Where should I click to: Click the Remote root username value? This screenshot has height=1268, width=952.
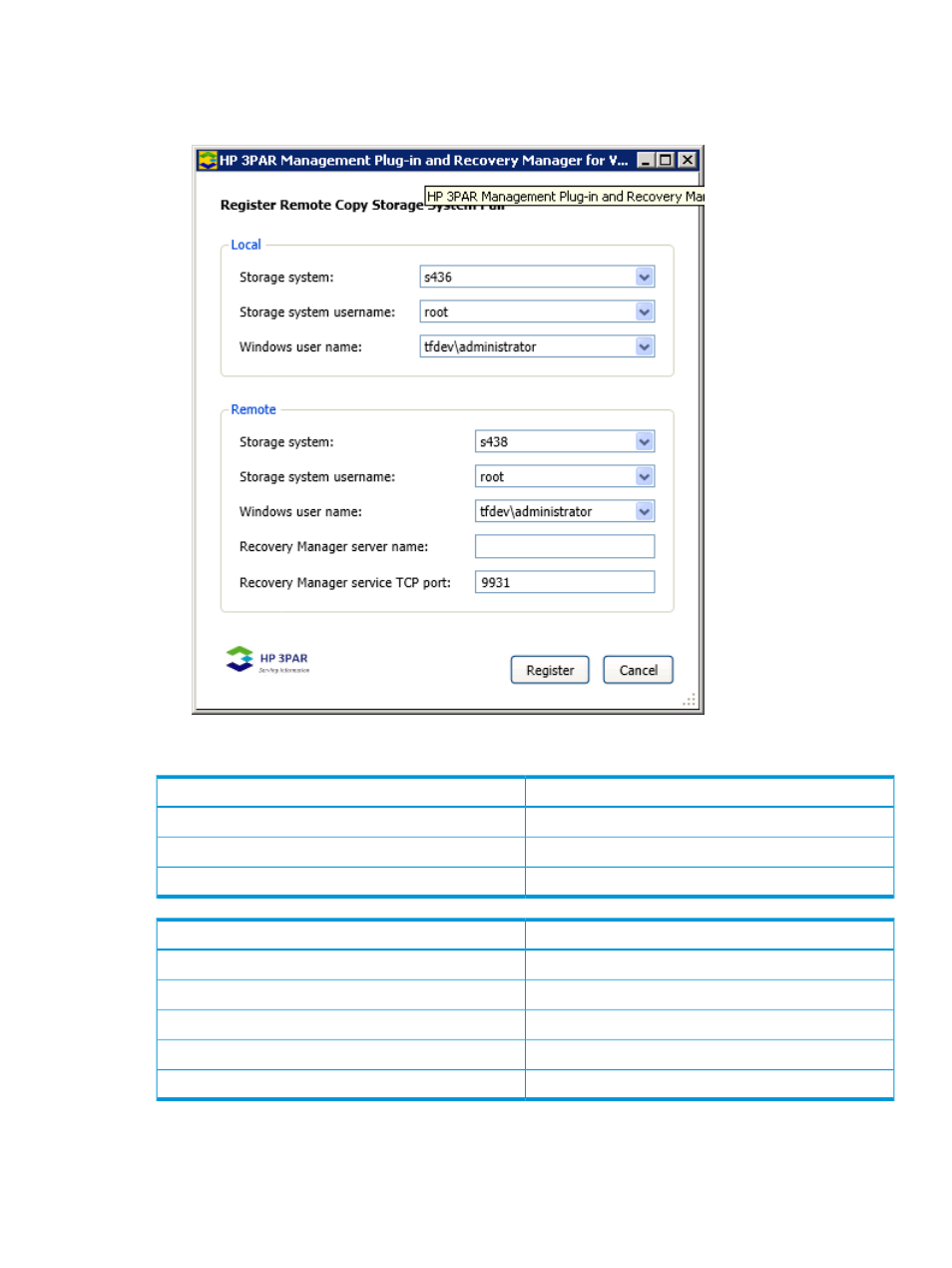pos(492,477)
